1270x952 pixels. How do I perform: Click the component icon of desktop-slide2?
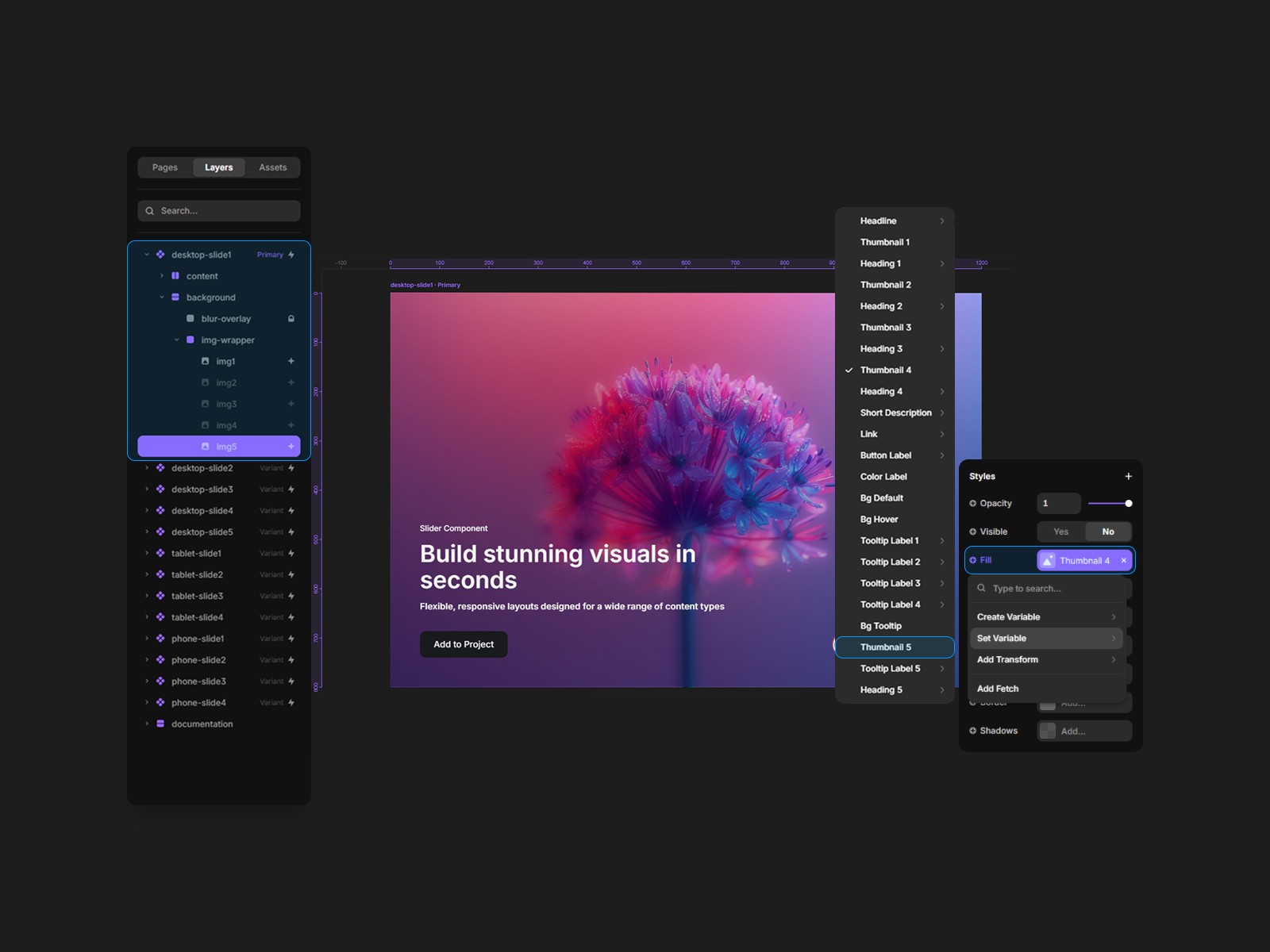tap(160, 468)
